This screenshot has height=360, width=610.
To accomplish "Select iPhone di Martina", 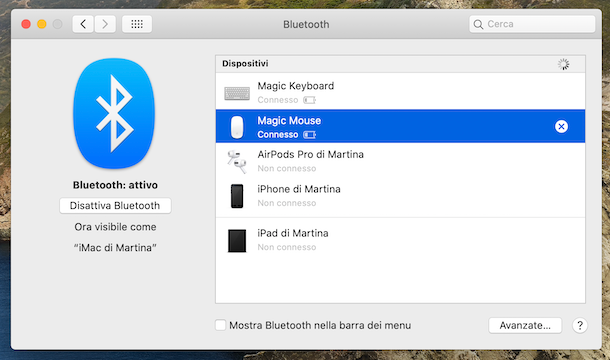I will tap(400, 196).
